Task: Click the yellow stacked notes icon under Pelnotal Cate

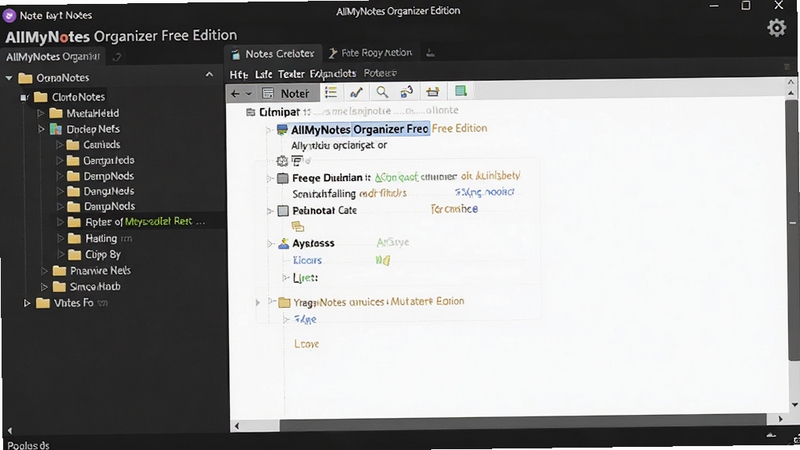Action: (x=297, y=227)
